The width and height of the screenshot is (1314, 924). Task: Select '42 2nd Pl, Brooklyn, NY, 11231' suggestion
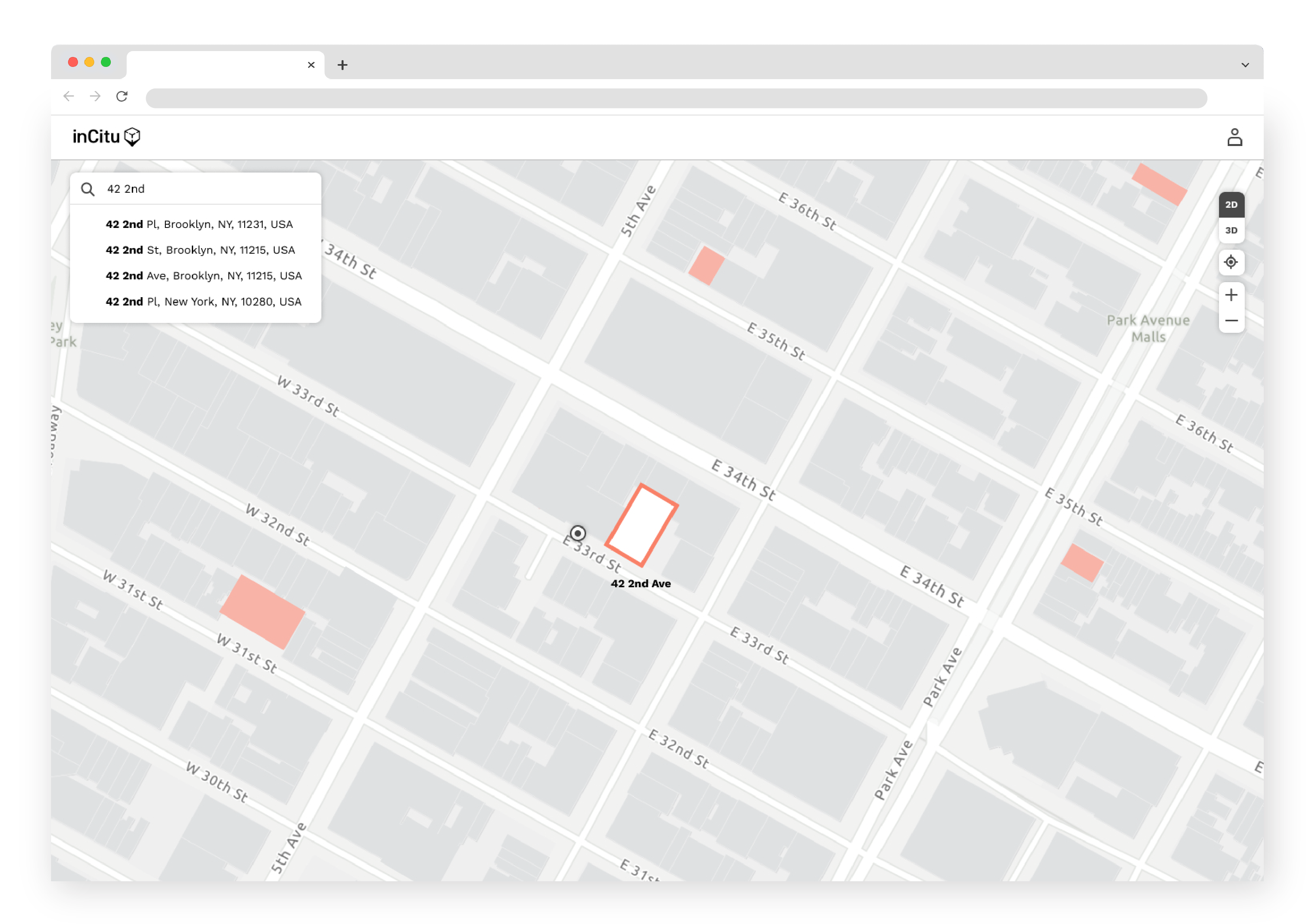click(x=199, y=224)
